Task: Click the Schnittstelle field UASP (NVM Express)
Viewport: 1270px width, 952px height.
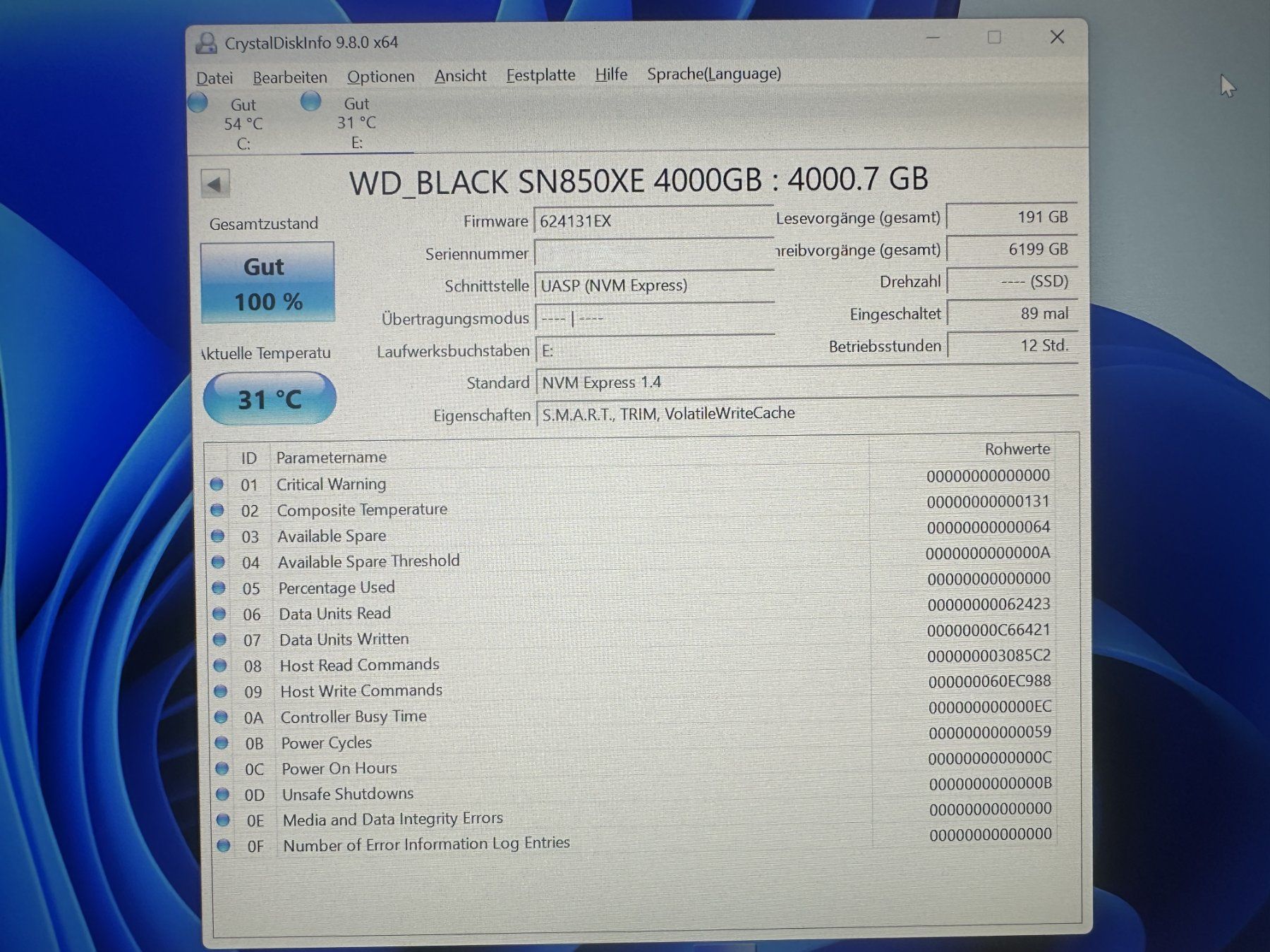Action: [653, 286]
